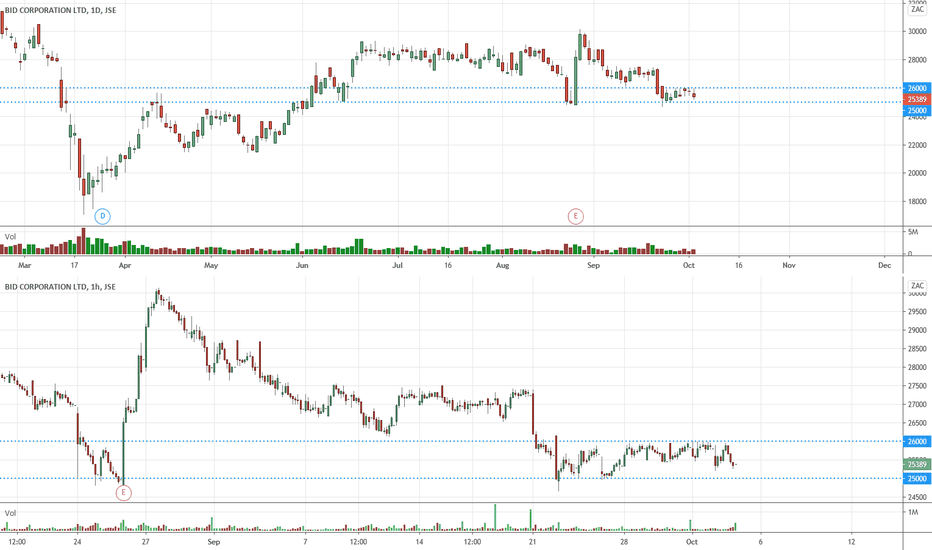Click the 25000 price line label on daily chart
Screen dimensions: 932x550
tap(917, 111)
